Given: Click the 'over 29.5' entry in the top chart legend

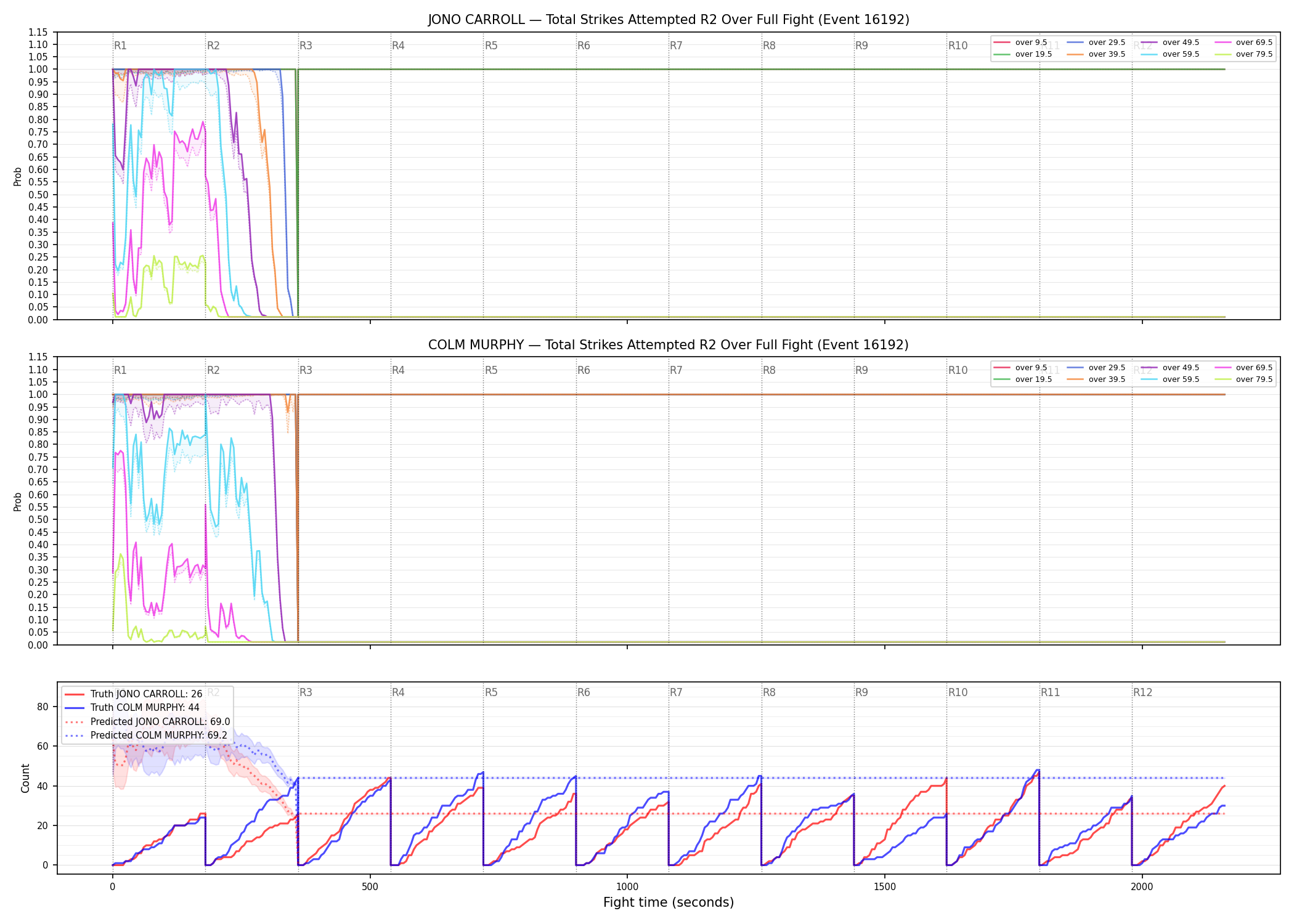Looking at the screenshot, I should tap(1096, 43).
